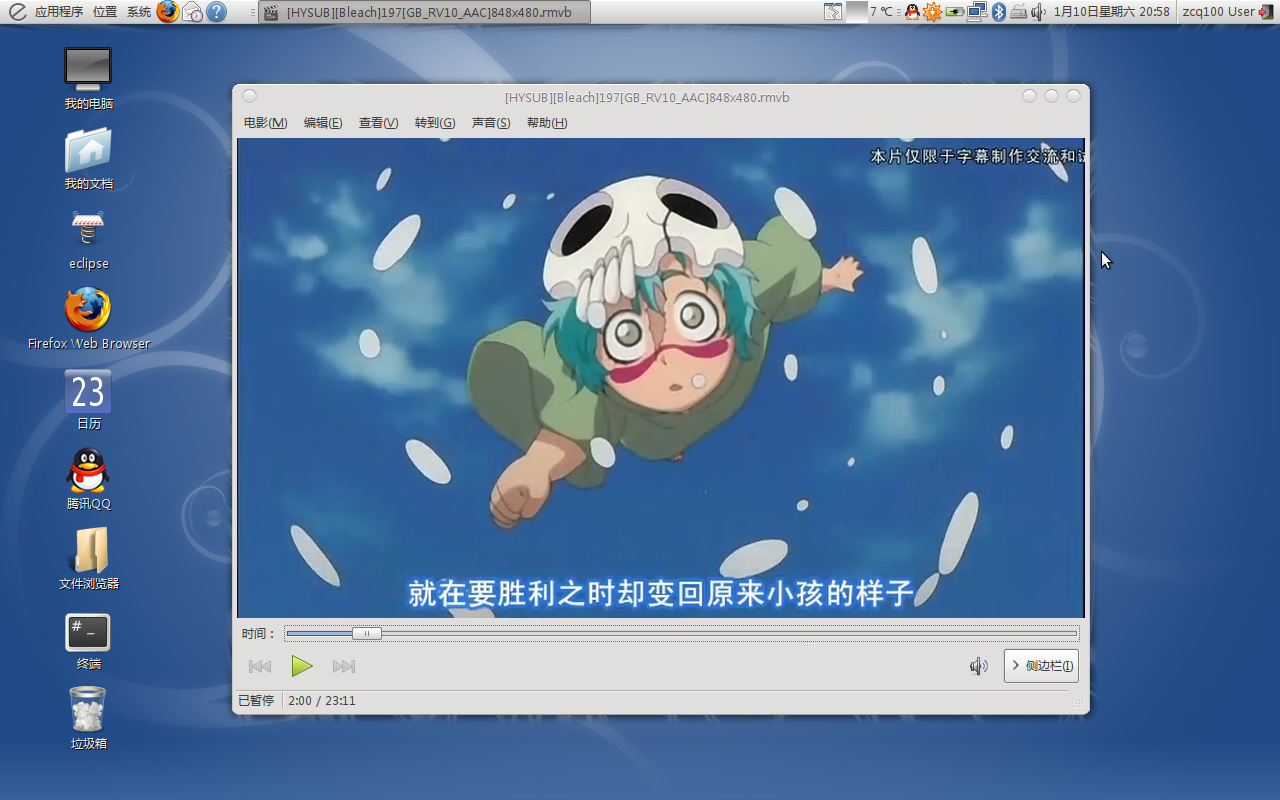Click the window menu button on player titlebar

tap(250, 96)
